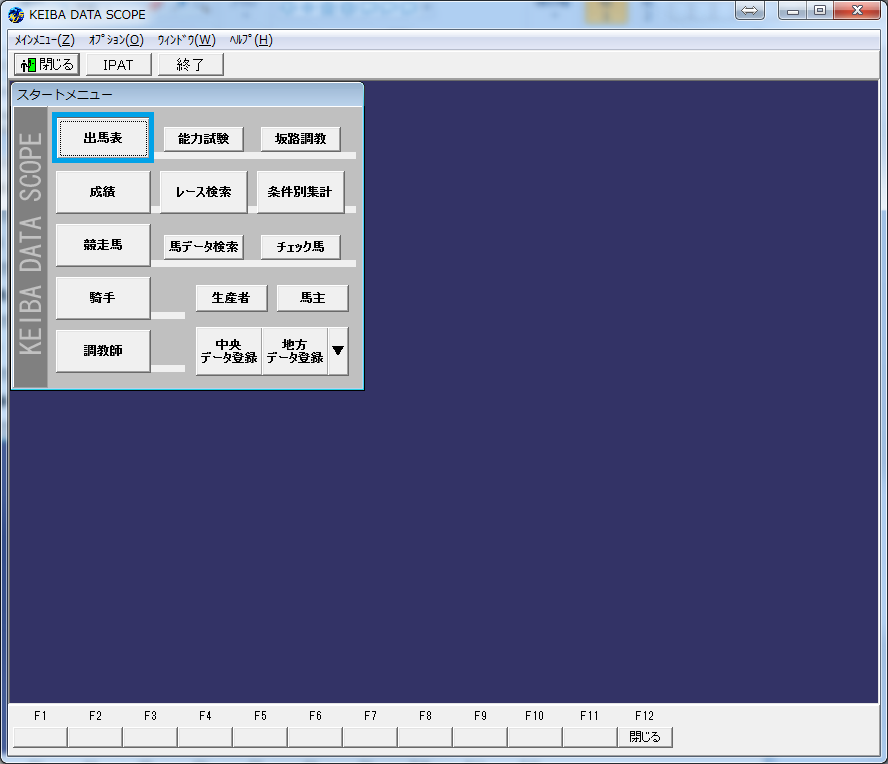The height and width of the screenshot is (764, 888).
Task: Click the IPAT toolbar button
Action: tap(118, 65)
